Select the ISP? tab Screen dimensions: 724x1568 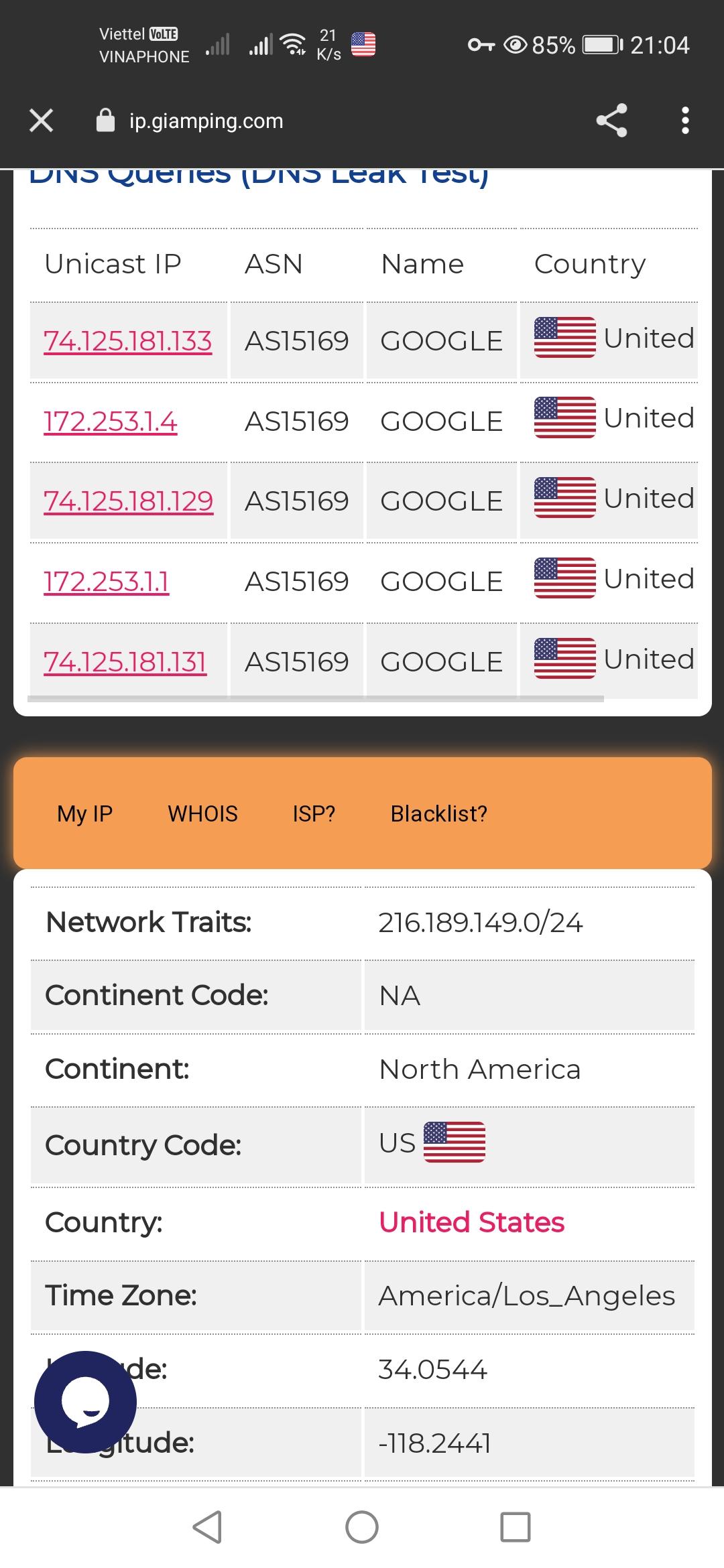click(314, 813)
